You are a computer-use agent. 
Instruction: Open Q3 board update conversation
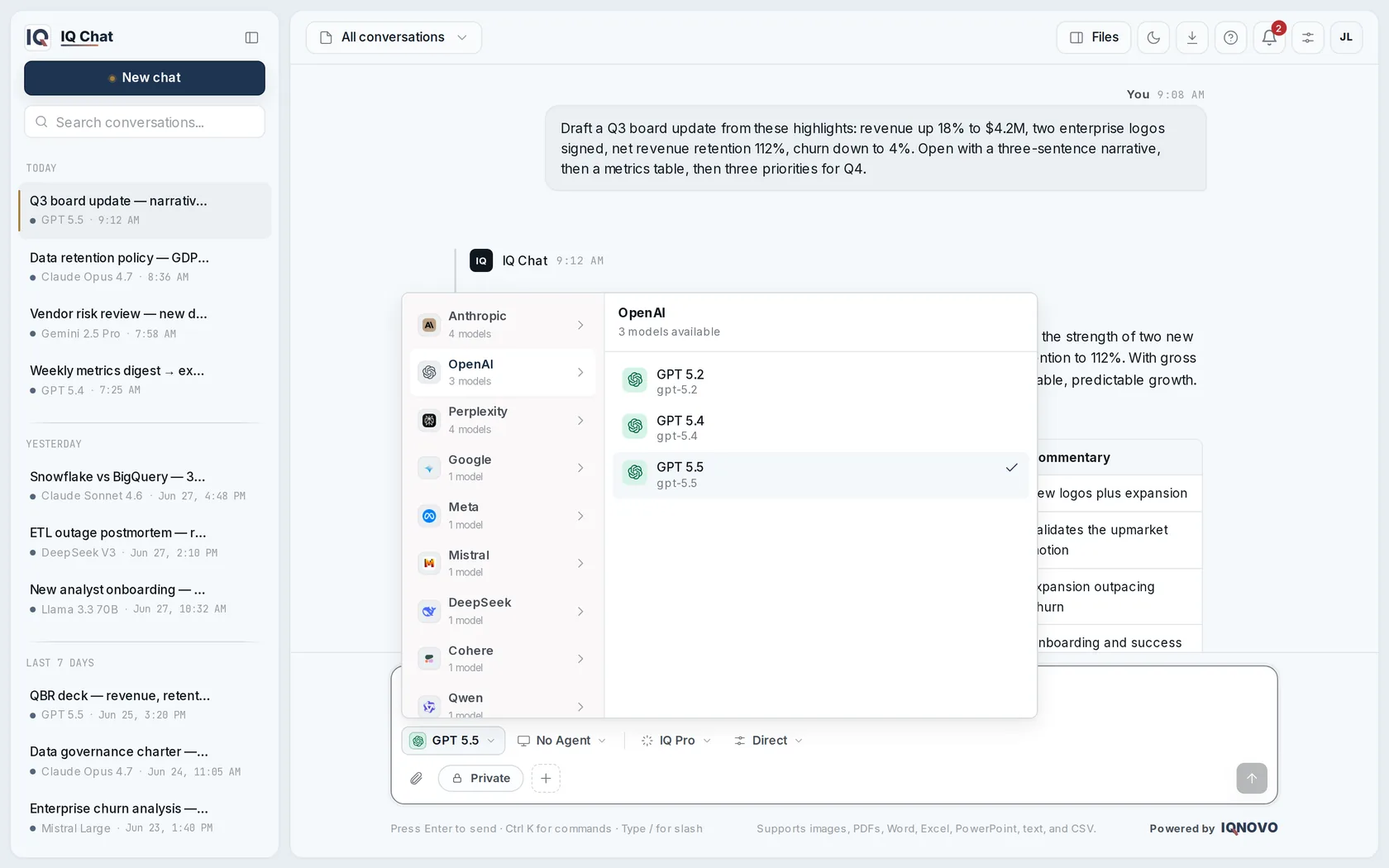(x=145, y=210)
